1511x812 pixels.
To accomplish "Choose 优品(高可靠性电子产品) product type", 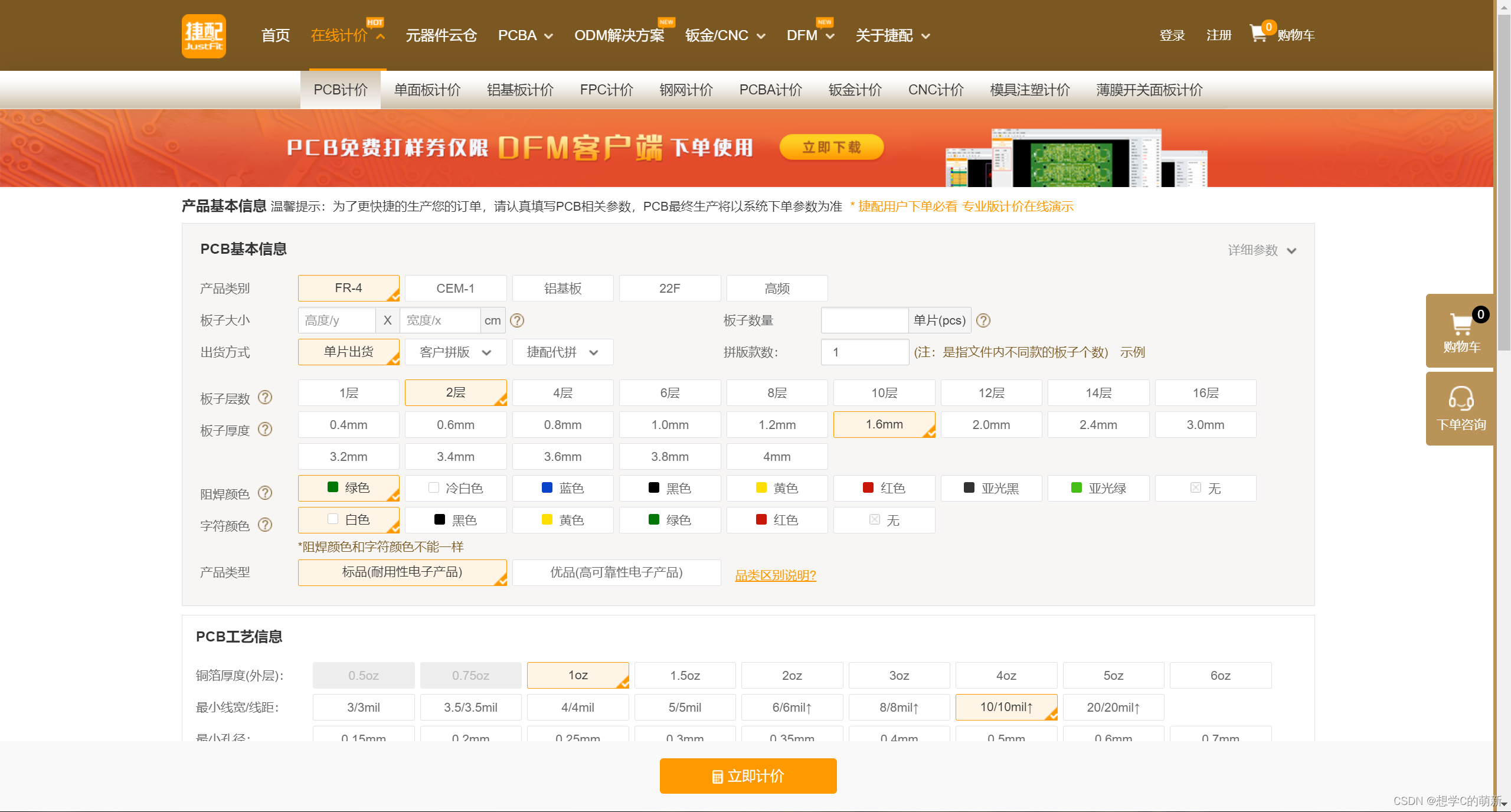I will point(616,572).
